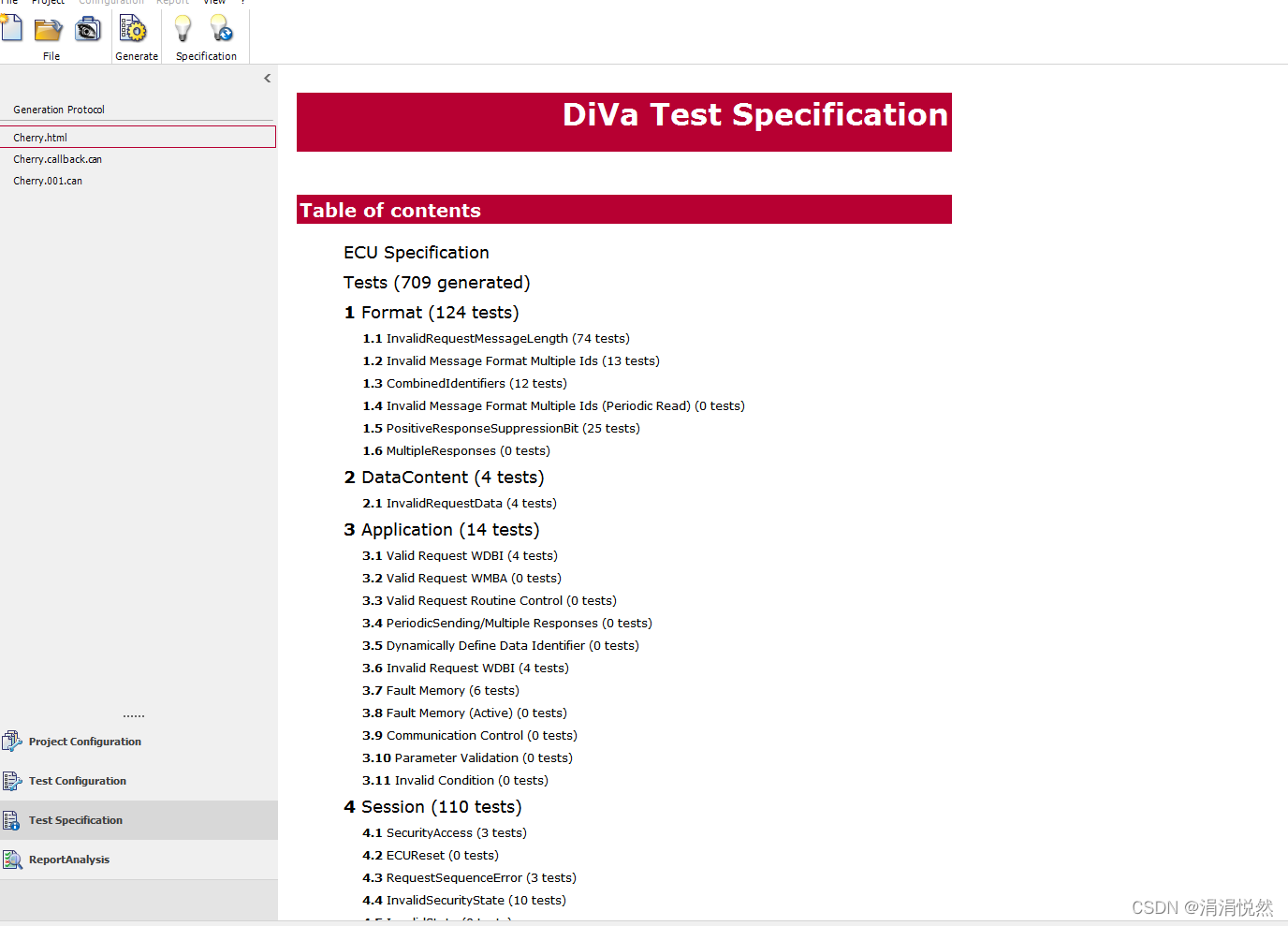Open 3.4 PeriodicSending/Multiple Responses
The height and width of the screenshot is (926, 1288).
coord(507,624)
